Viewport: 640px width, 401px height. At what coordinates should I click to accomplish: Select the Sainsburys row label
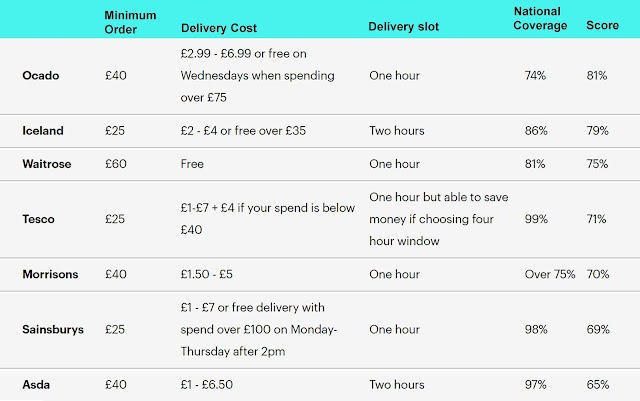tap(52, 328)
